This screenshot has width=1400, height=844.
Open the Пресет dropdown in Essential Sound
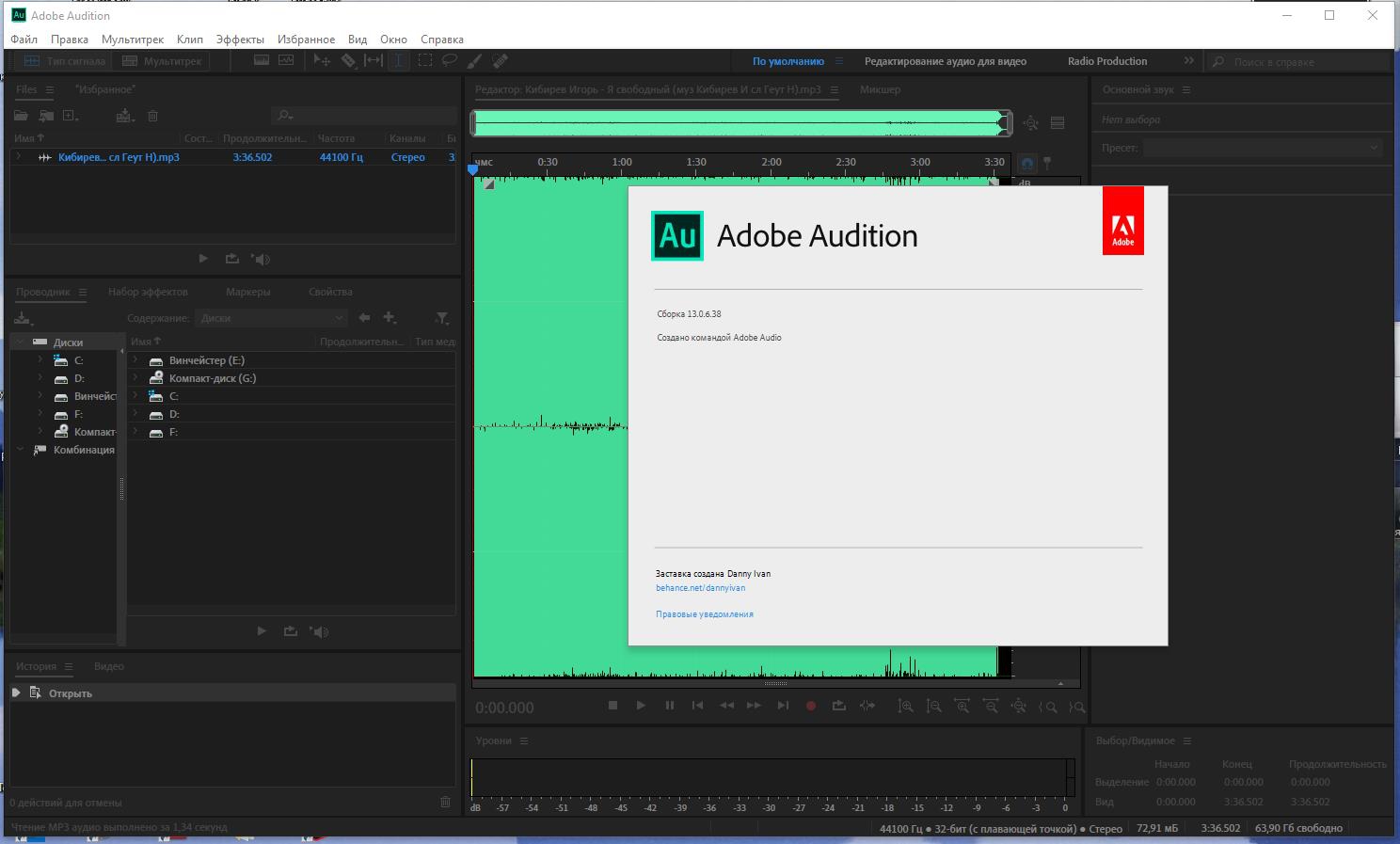(x=1263, y=148)
